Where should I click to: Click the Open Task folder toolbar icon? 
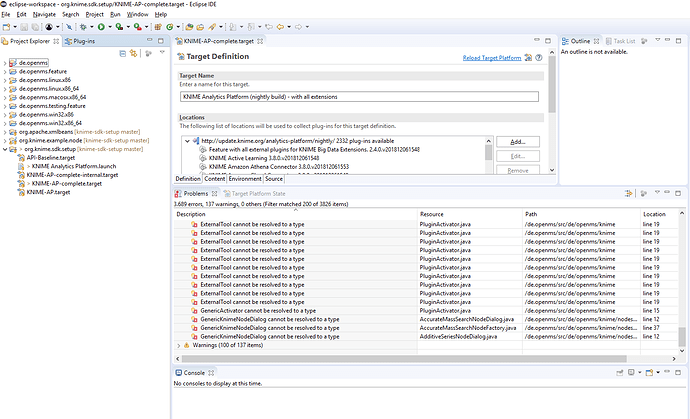click(x=200, y=27)
